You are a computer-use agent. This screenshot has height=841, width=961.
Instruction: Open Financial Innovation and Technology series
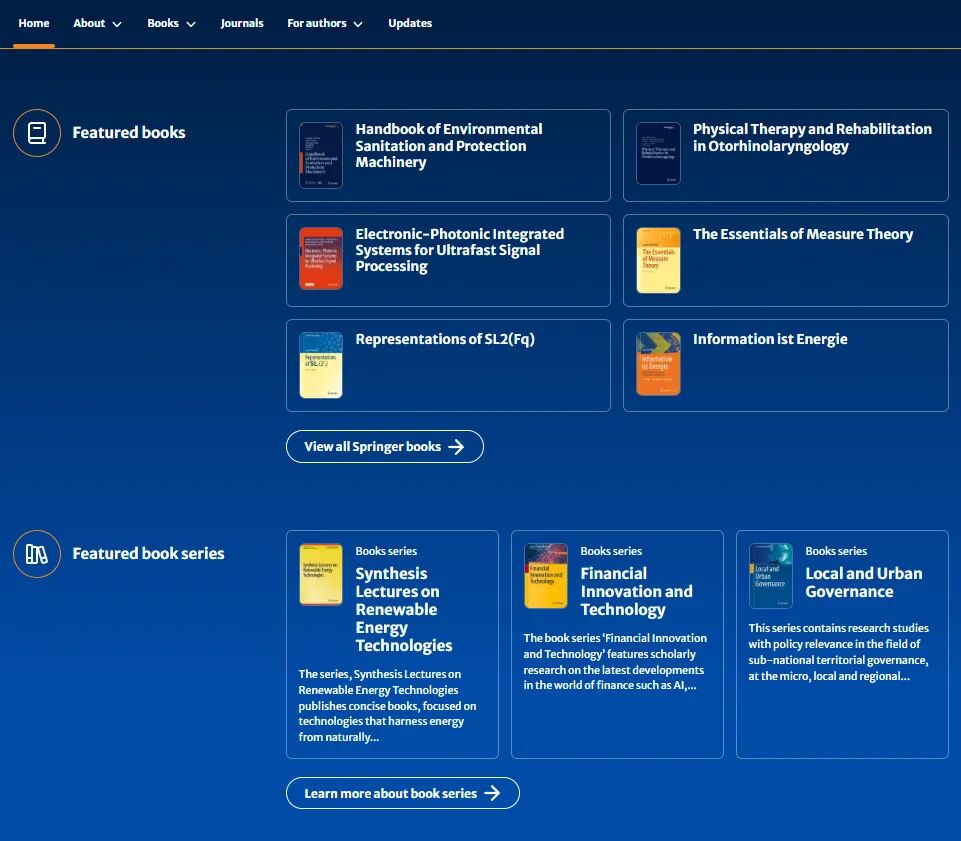(x=636, y=592)
